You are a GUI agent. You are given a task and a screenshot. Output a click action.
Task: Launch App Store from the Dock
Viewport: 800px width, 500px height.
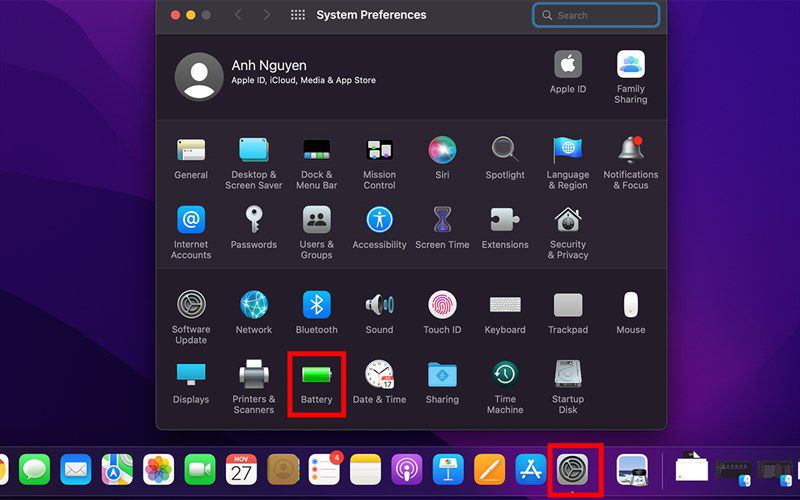point(531,469)
